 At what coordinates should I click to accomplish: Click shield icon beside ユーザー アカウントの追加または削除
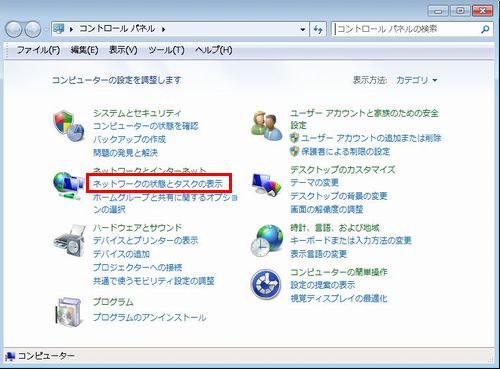pyautogui.click(x=294, y=138)
